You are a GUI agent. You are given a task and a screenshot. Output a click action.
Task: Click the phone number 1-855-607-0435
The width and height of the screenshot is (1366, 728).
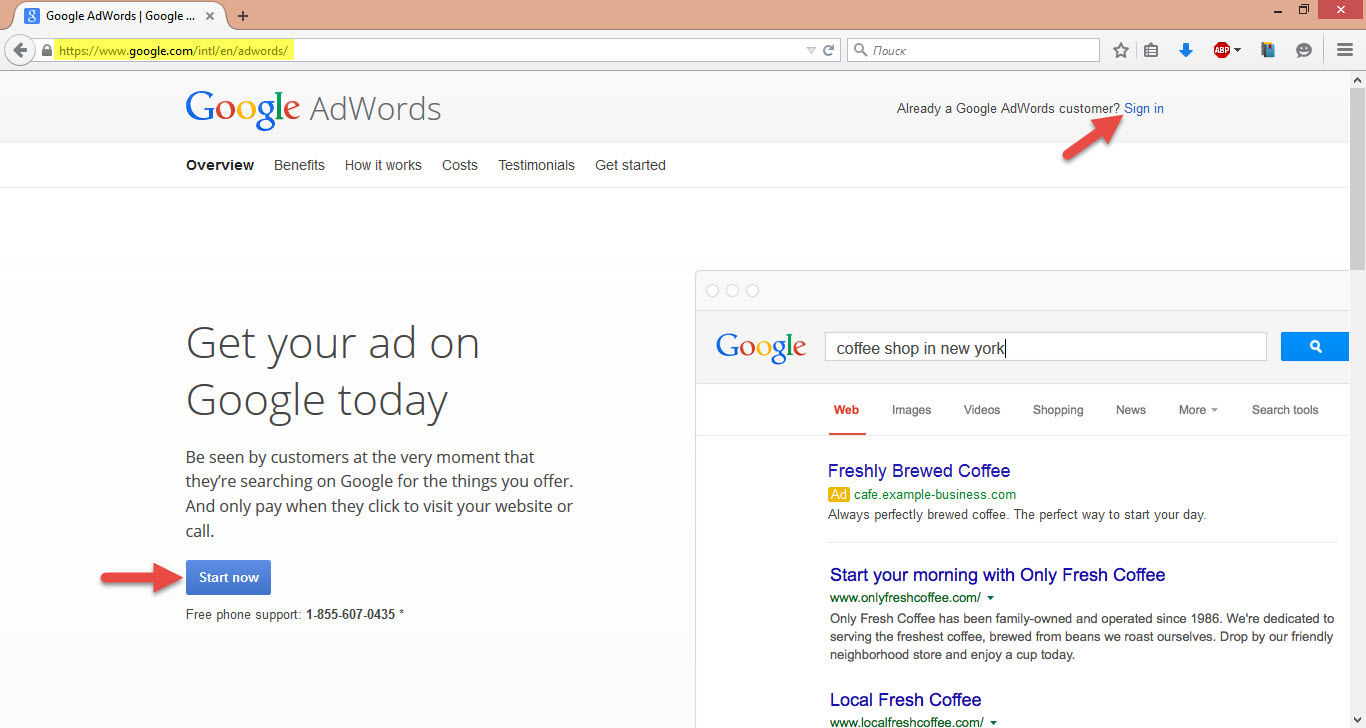click(350, 614)
